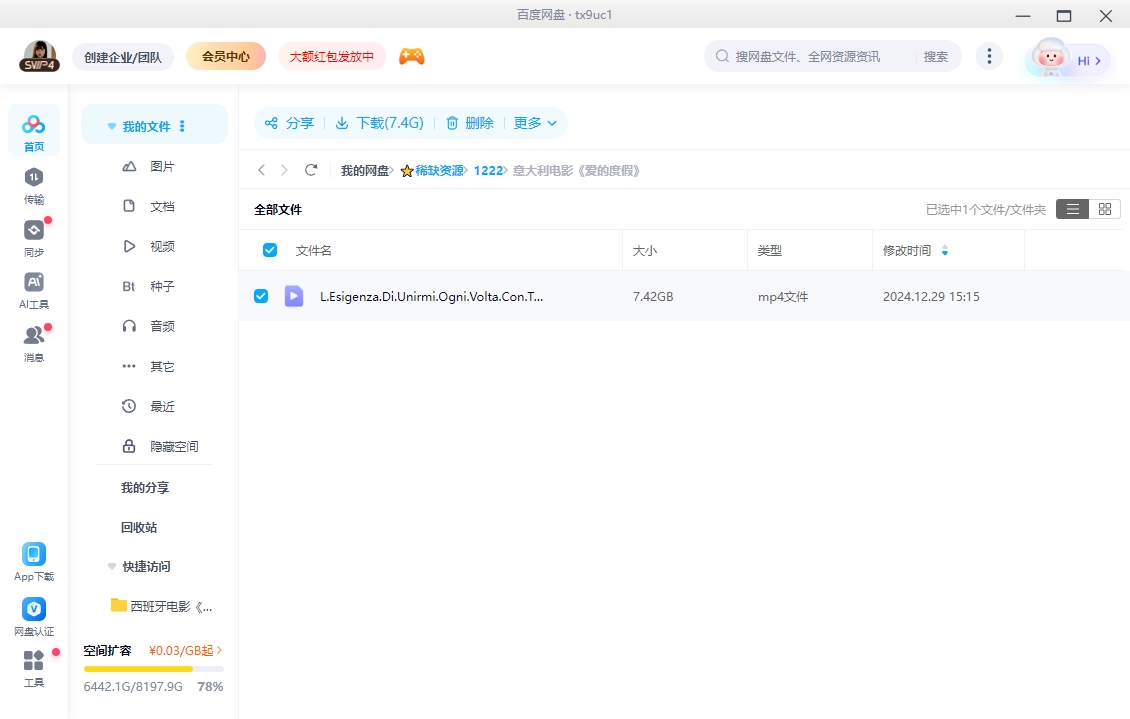Switch to grid view layout
The image size is (1130, 719).
point(1105,209)
